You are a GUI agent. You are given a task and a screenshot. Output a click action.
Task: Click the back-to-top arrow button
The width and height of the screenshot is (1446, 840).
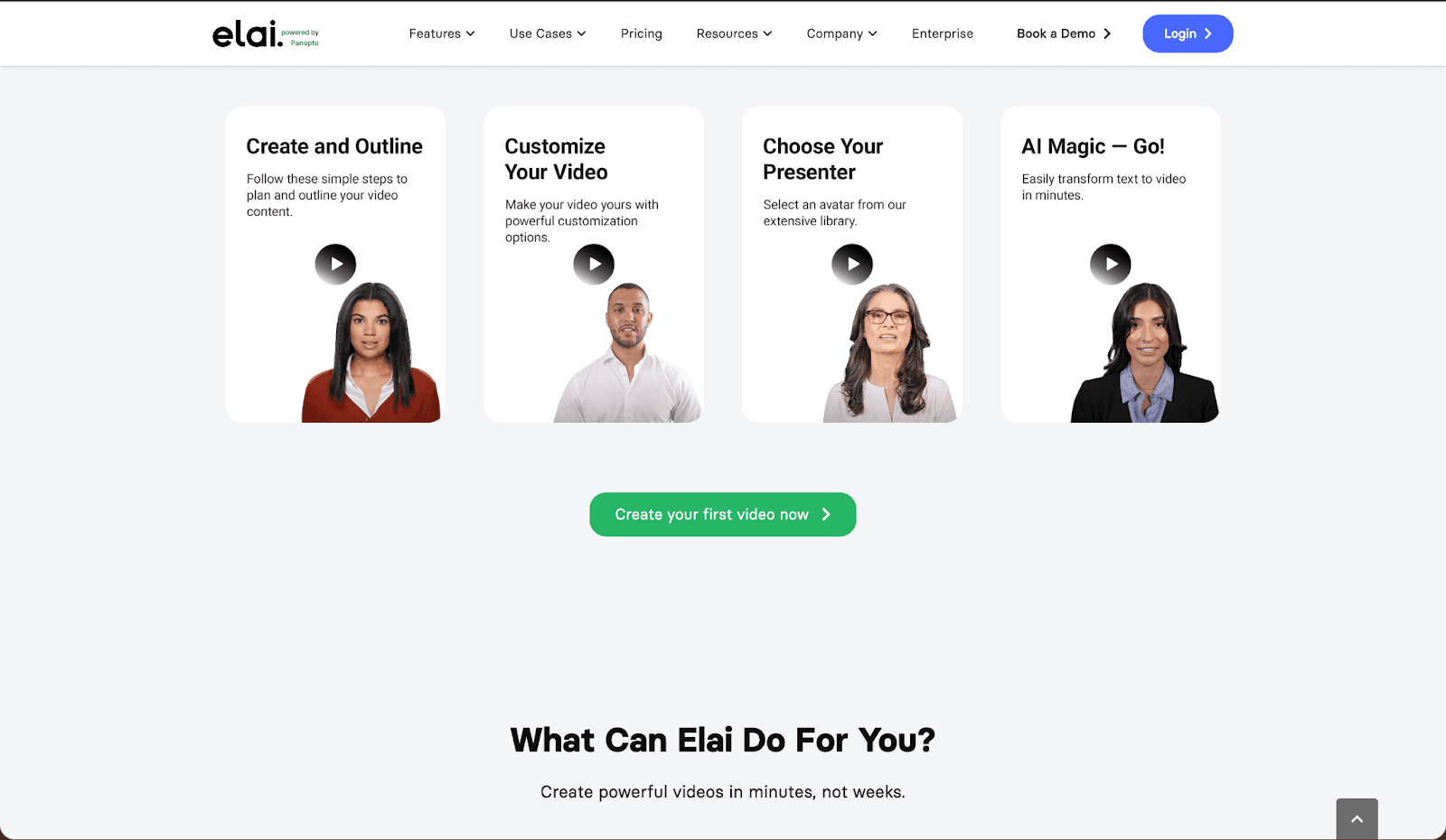click(1357, 819)
